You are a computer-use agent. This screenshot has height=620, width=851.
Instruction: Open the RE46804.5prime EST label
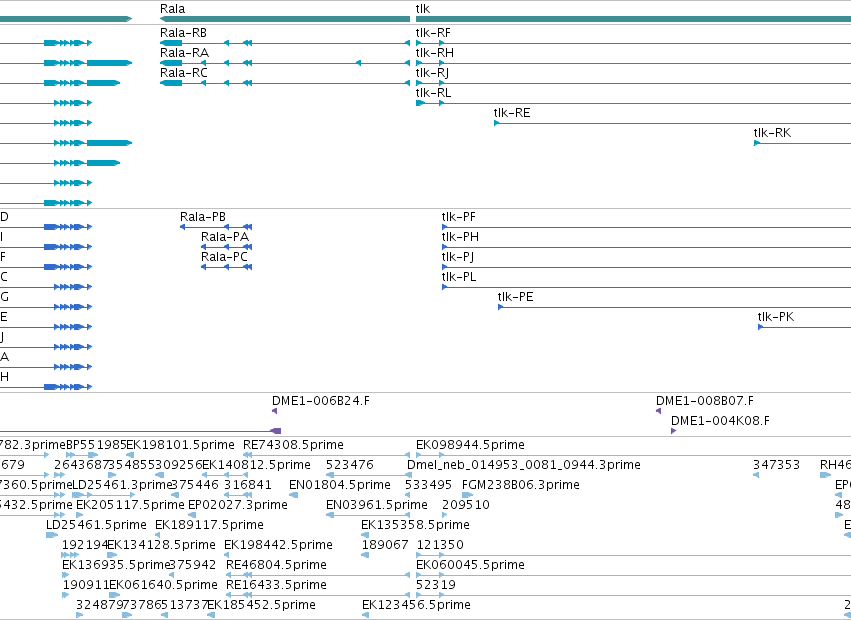click(276, 565)
